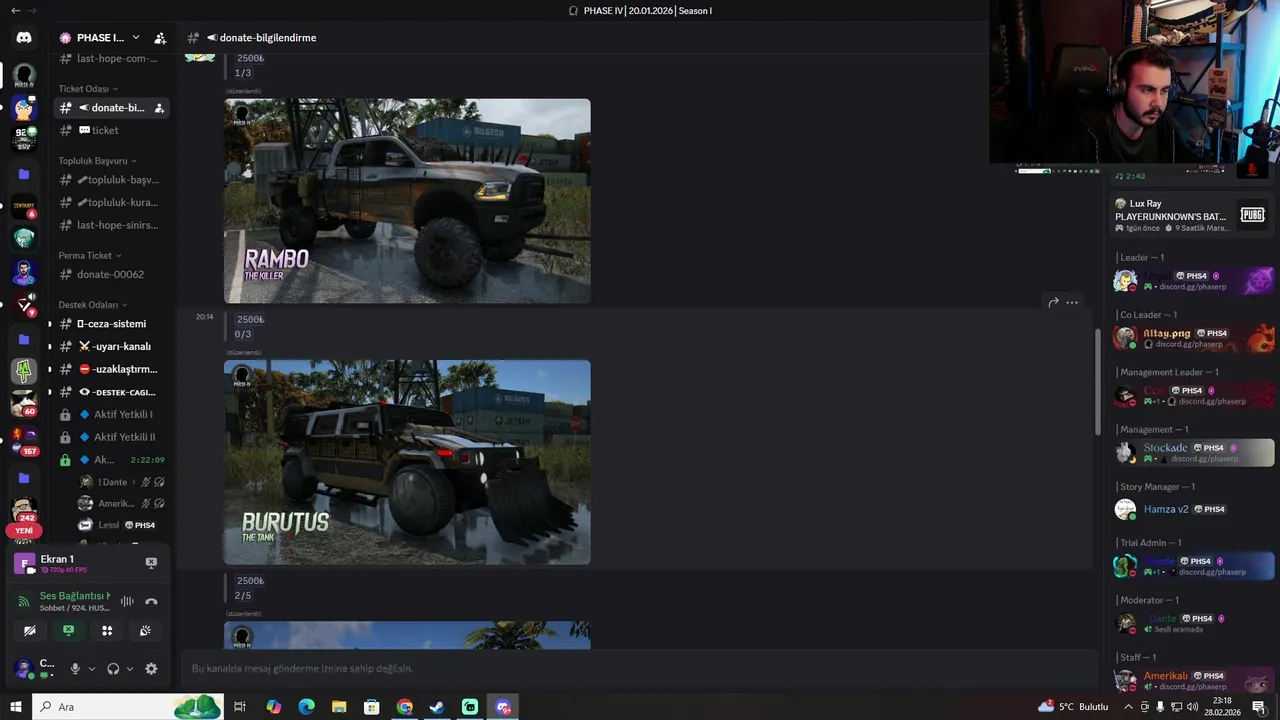The image size is (1280, 720).
Task: Open the server icon with badge 60
Action: click(24, 403)
